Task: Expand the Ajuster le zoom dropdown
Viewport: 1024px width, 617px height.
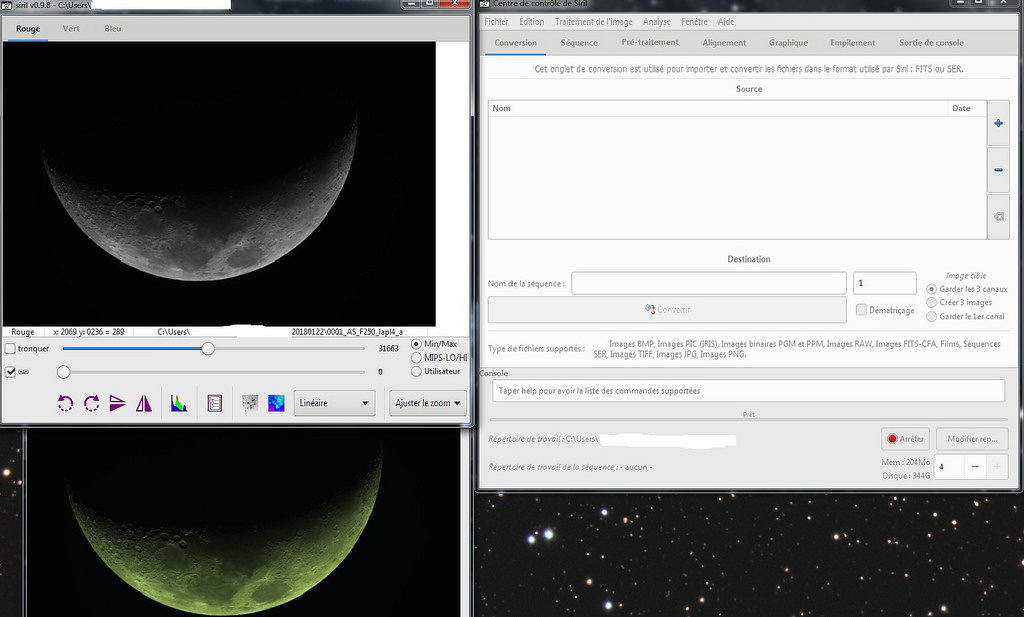Action: point(429,404)
